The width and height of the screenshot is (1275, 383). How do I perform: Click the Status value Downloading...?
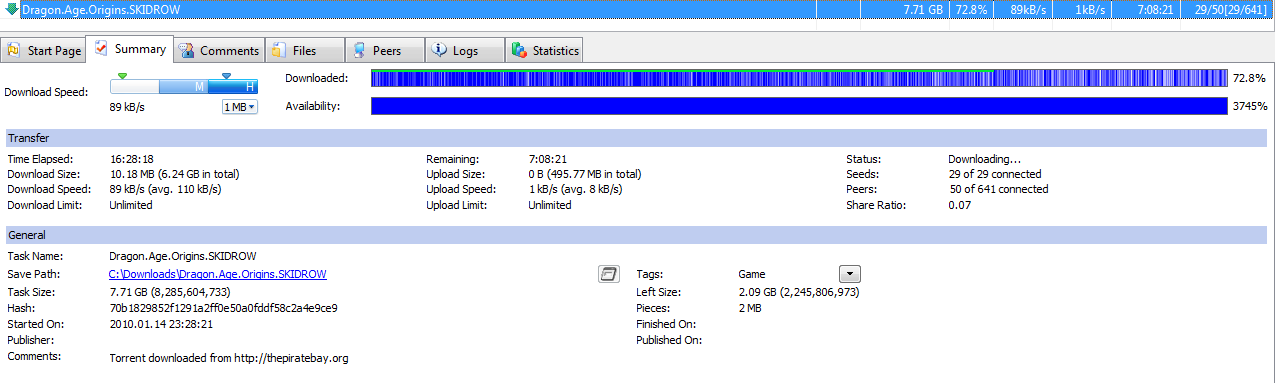[x=984, y=159]
